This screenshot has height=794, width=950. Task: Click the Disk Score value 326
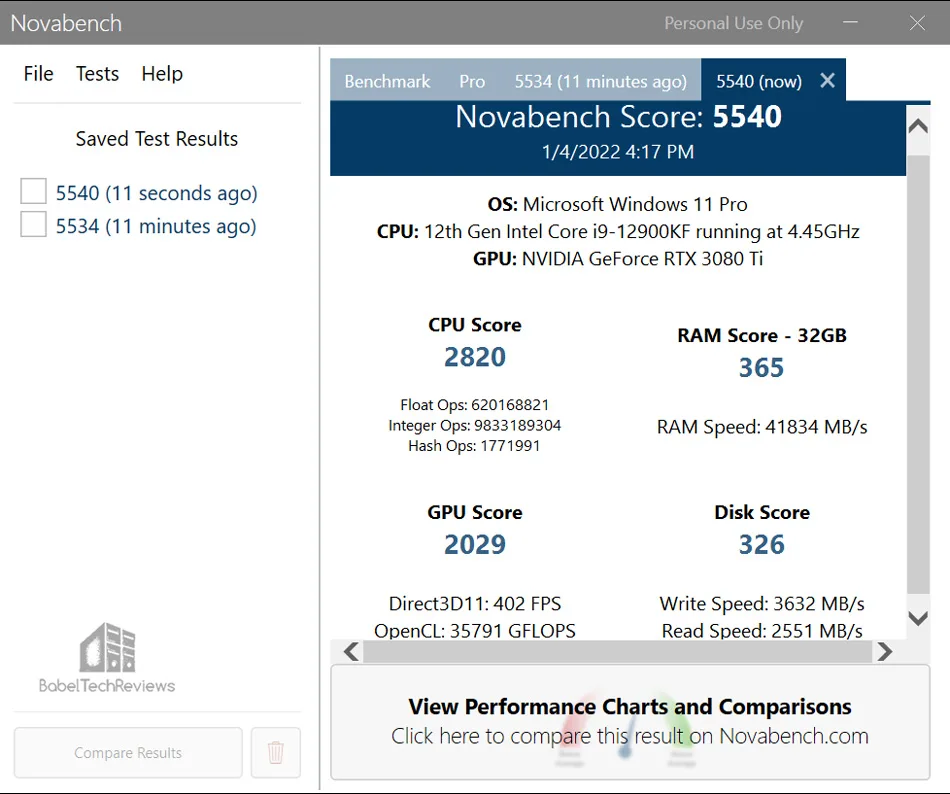pyautogui.click(x=762, y=544)
